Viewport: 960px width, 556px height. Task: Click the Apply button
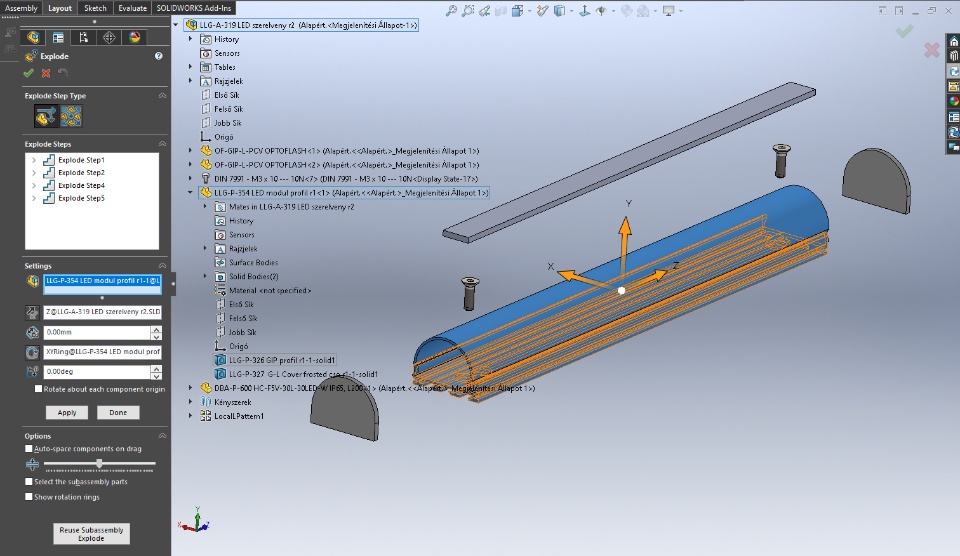67,413
